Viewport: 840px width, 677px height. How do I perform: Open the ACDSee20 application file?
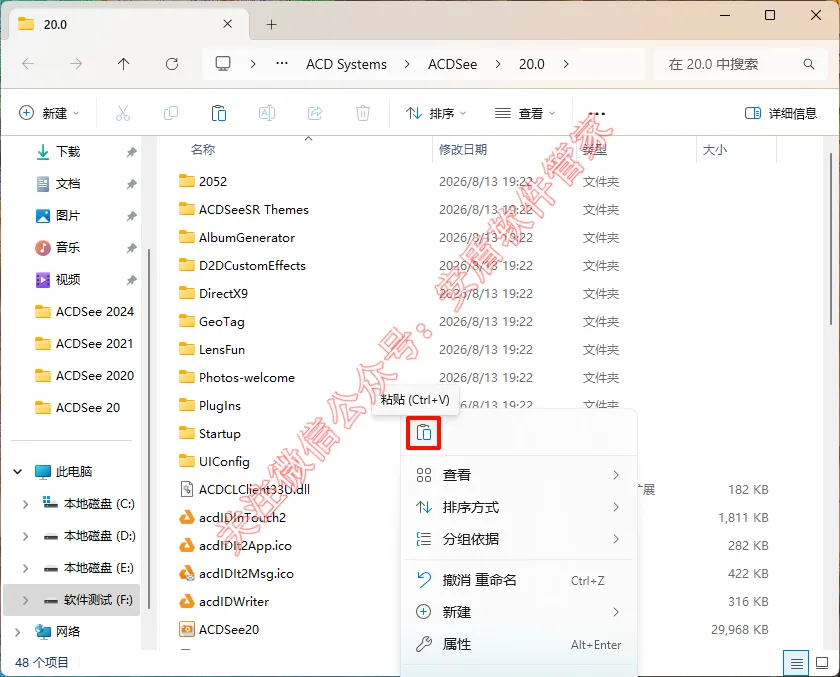(229, 629)
